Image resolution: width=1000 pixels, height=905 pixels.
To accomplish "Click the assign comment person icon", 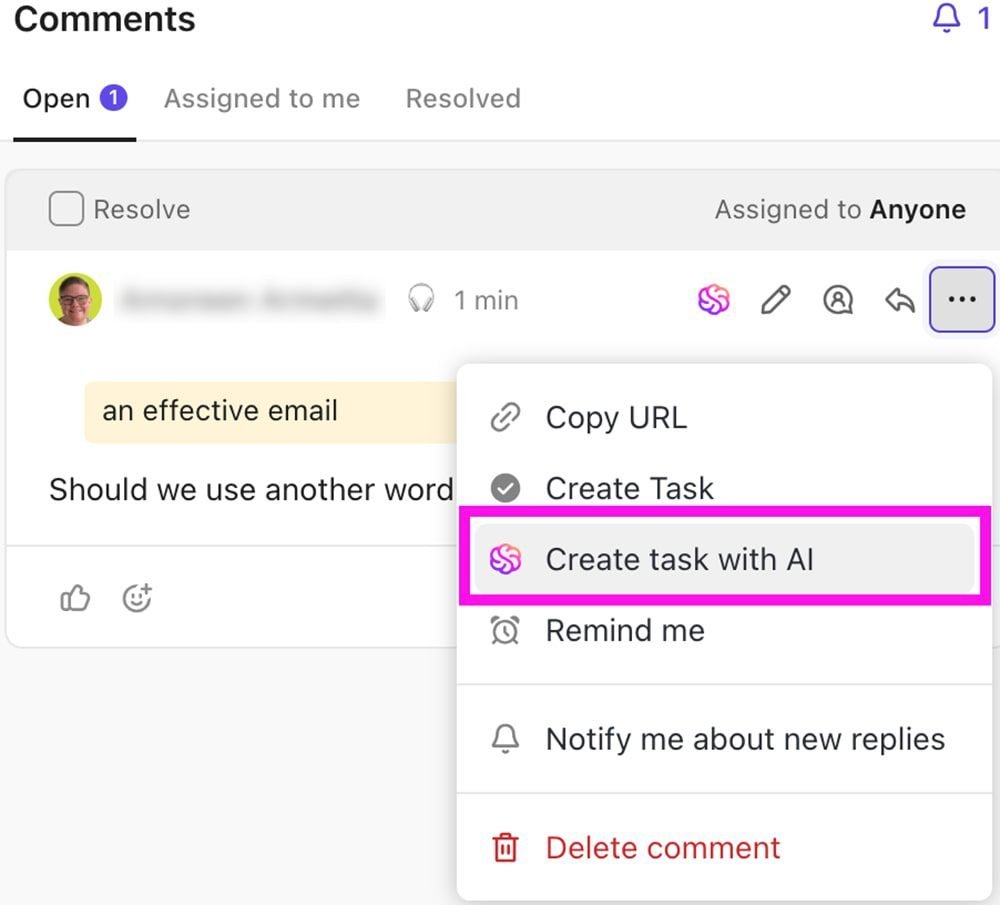I will point(837,300).
